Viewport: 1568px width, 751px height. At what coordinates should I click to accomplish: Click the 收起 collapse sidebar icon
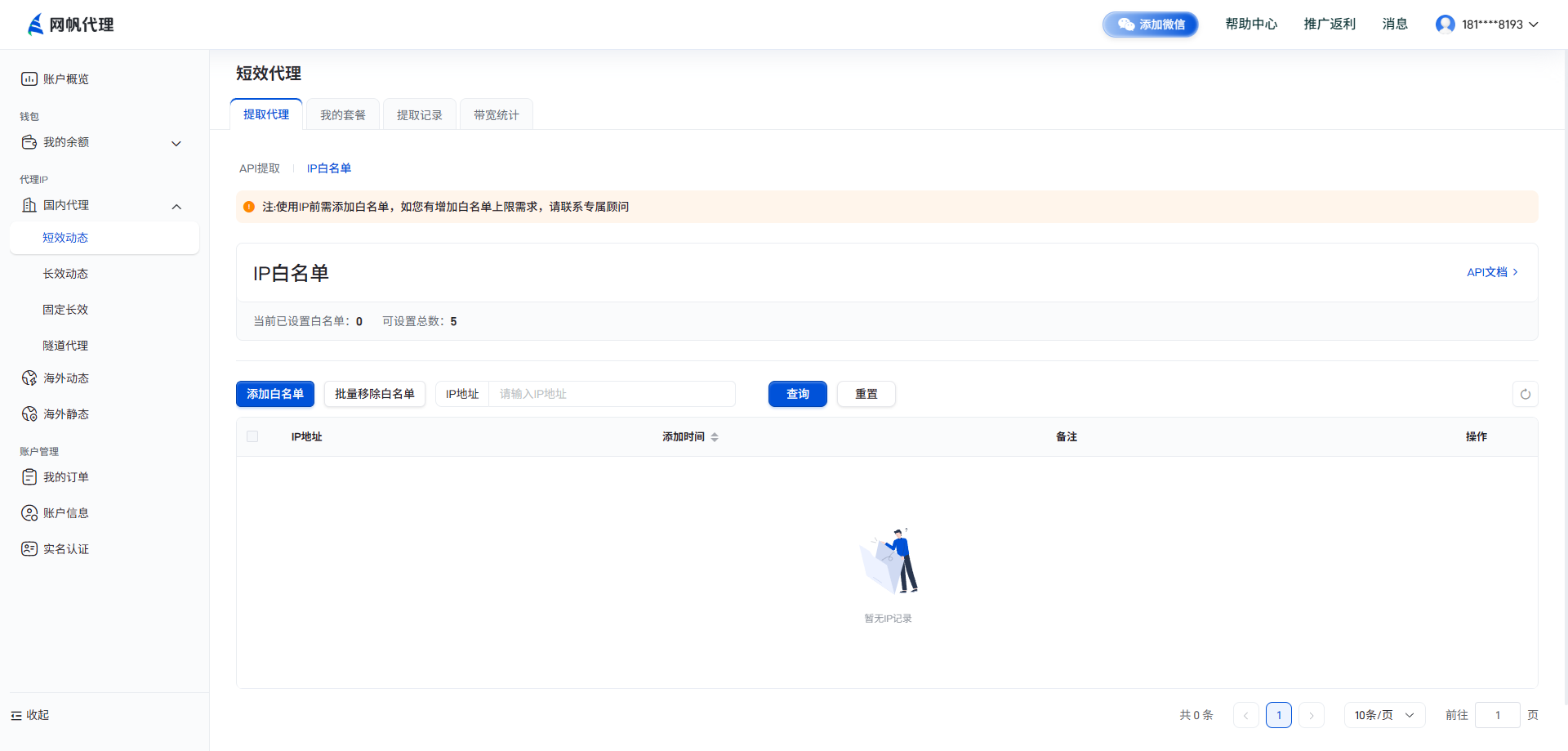16,716
